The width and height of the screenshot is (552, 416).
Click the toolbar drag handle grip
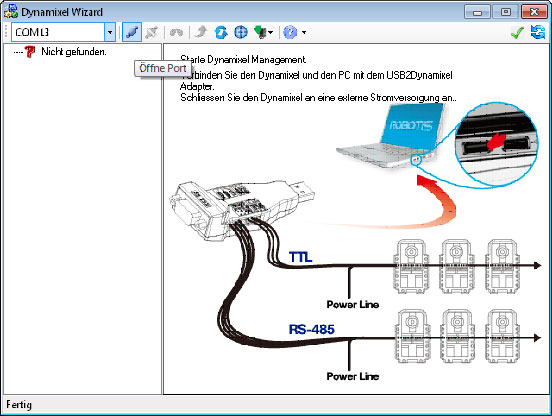point(6,32)
